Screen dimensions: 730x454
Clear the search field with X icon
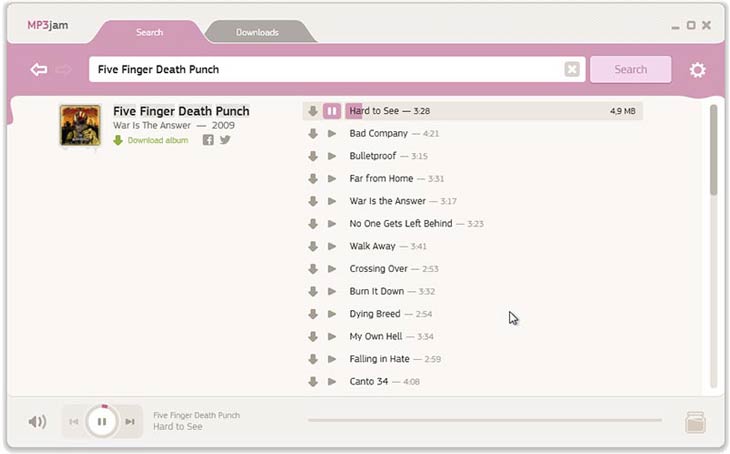(572, 70)
